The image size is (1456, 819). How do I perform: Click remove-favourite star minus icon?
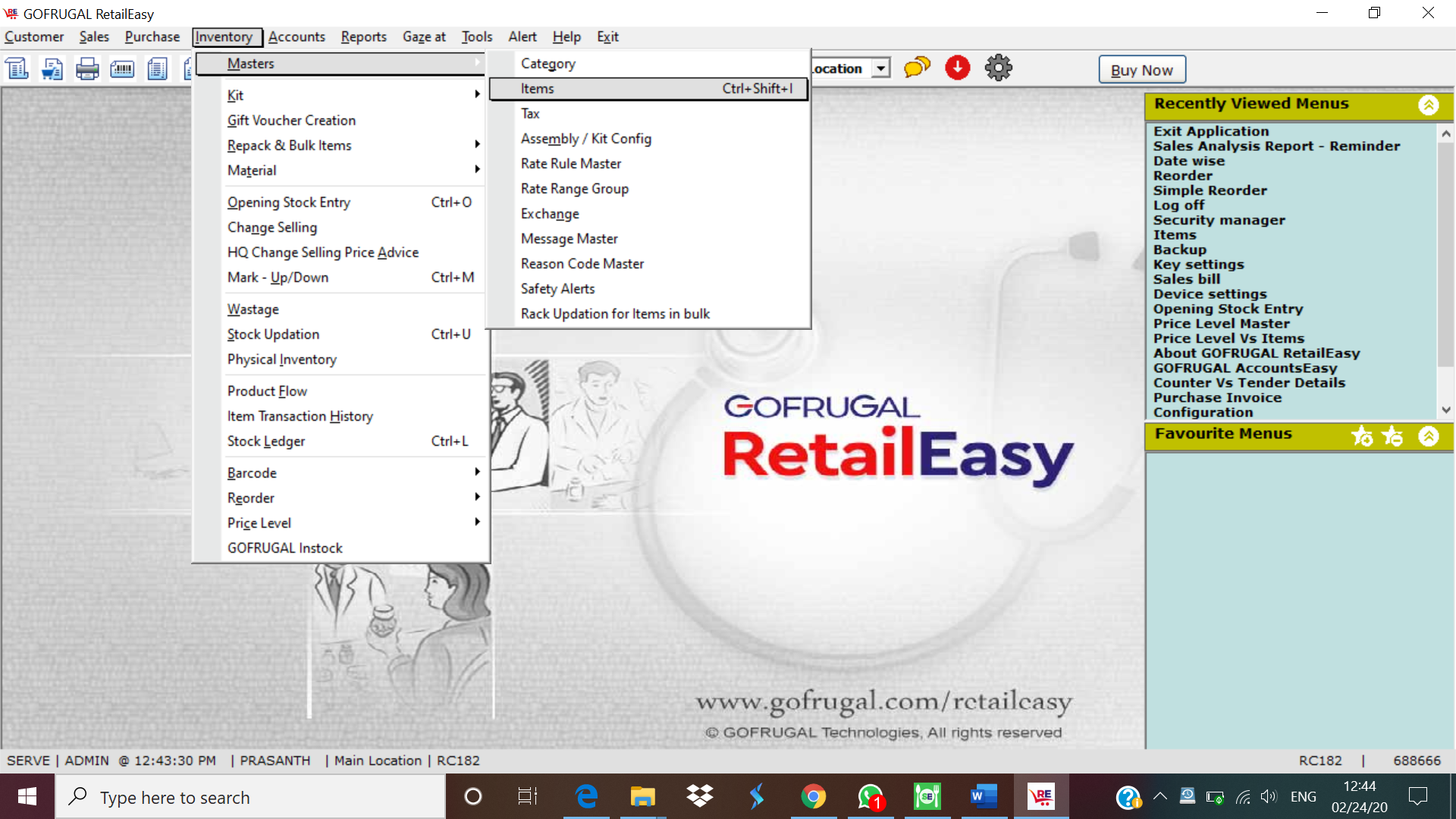click(1392, 436)
